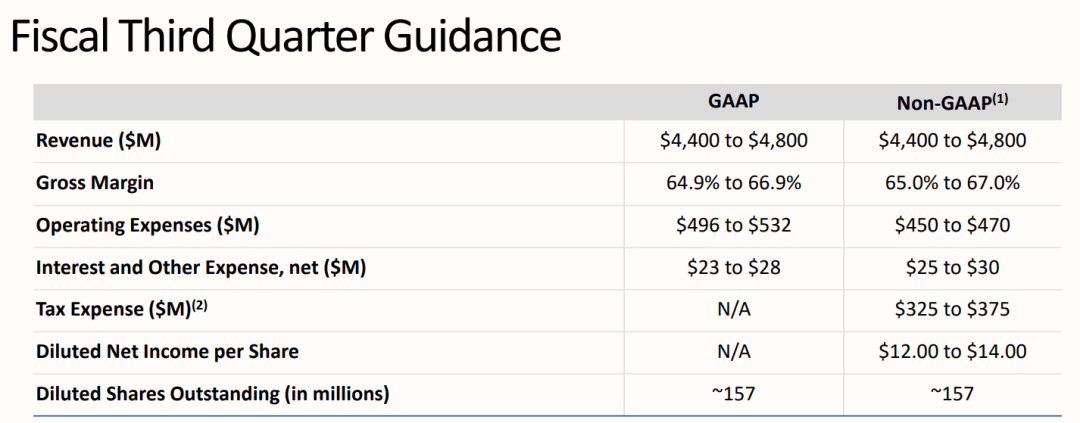
Task: Click the 64.9% to 66.9% gross margin cell
Action: [734, 183]
